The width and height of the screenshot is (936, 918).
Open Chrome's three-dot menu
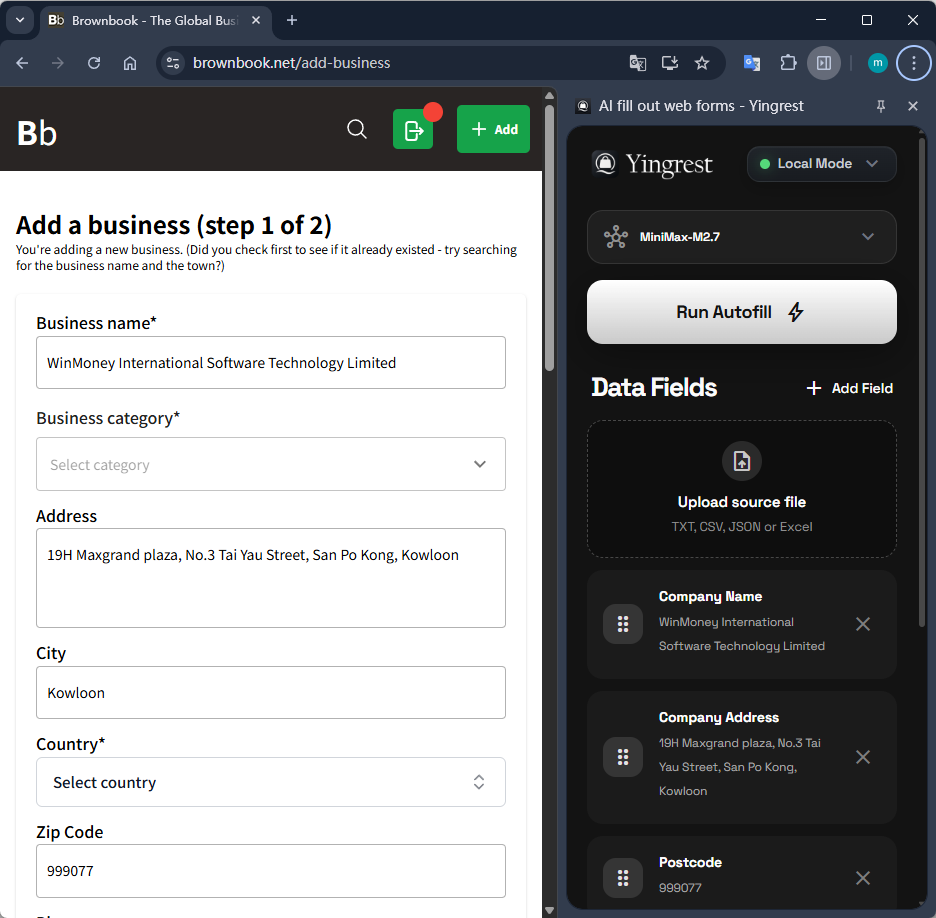[913, 62]
